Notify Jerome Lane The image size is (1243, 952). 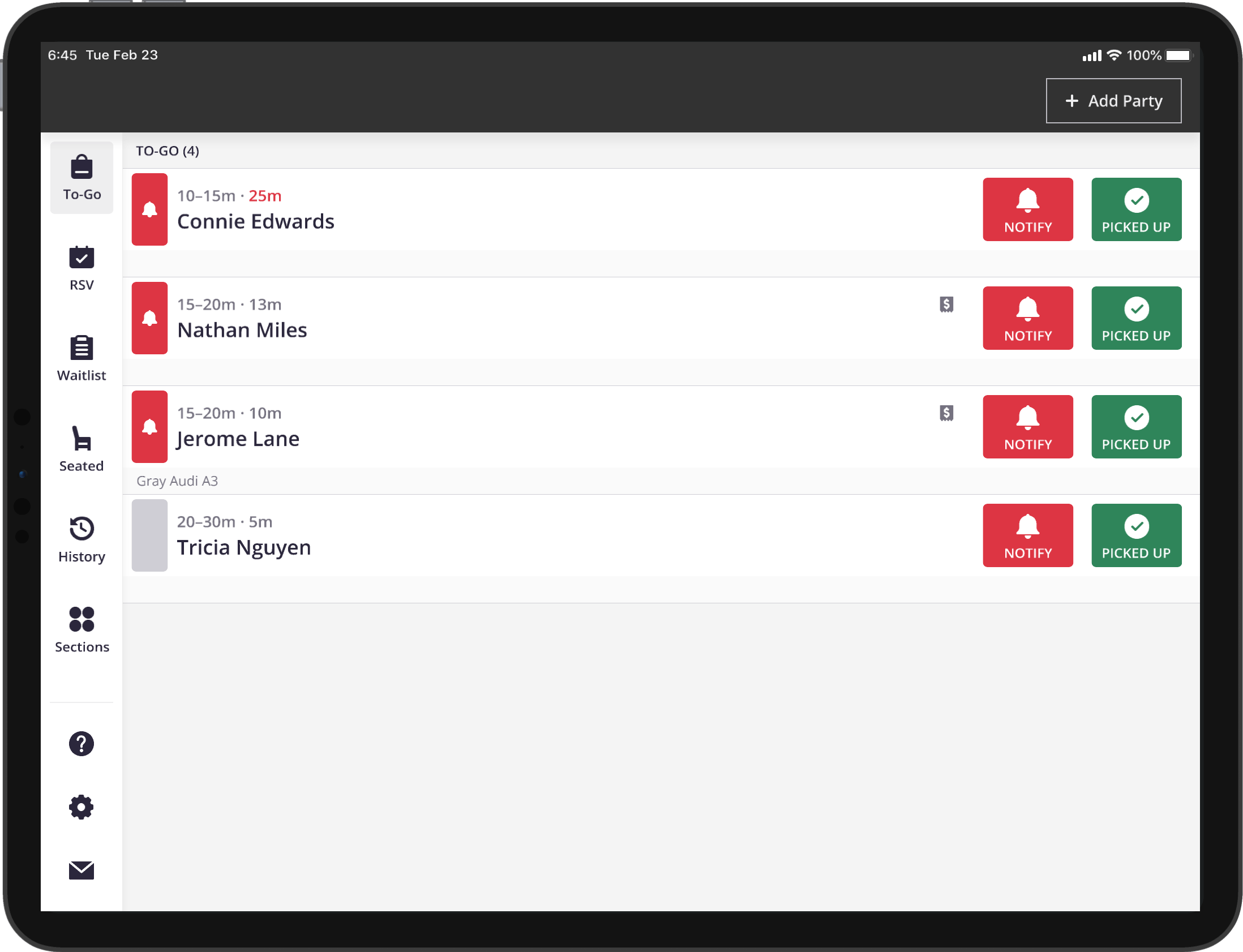(x=1028, y=427)
